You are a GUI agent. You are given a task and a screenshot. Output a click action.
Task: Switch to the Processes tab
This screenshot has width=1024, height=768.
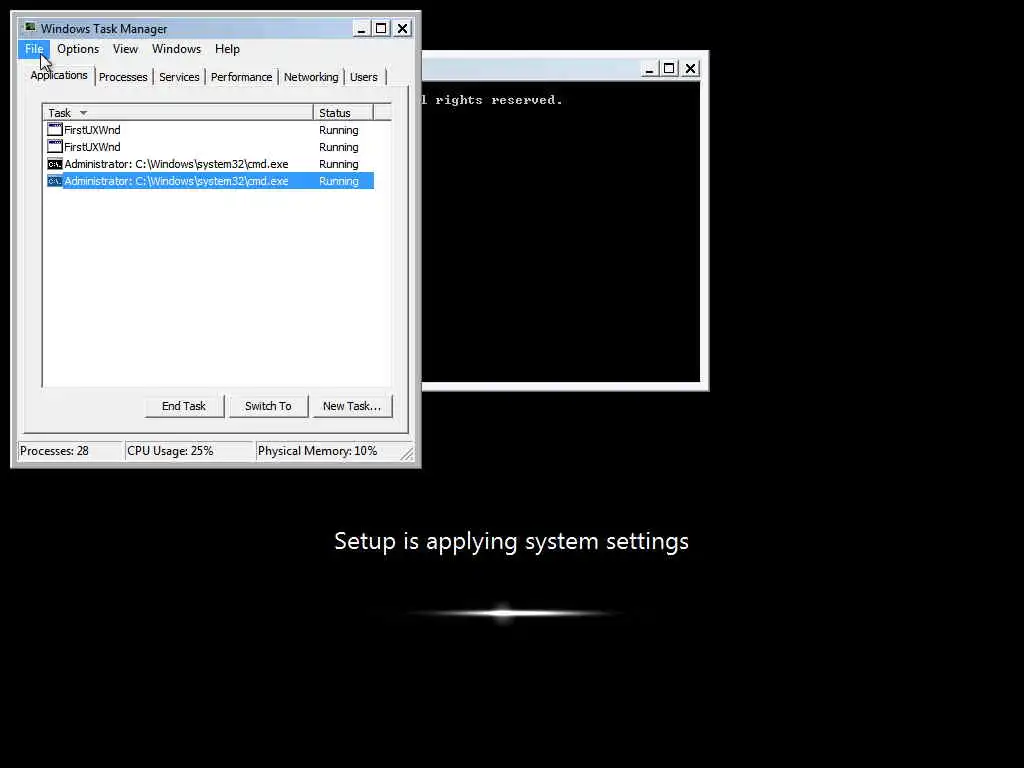pyautogui.click(x=123, y=77)
